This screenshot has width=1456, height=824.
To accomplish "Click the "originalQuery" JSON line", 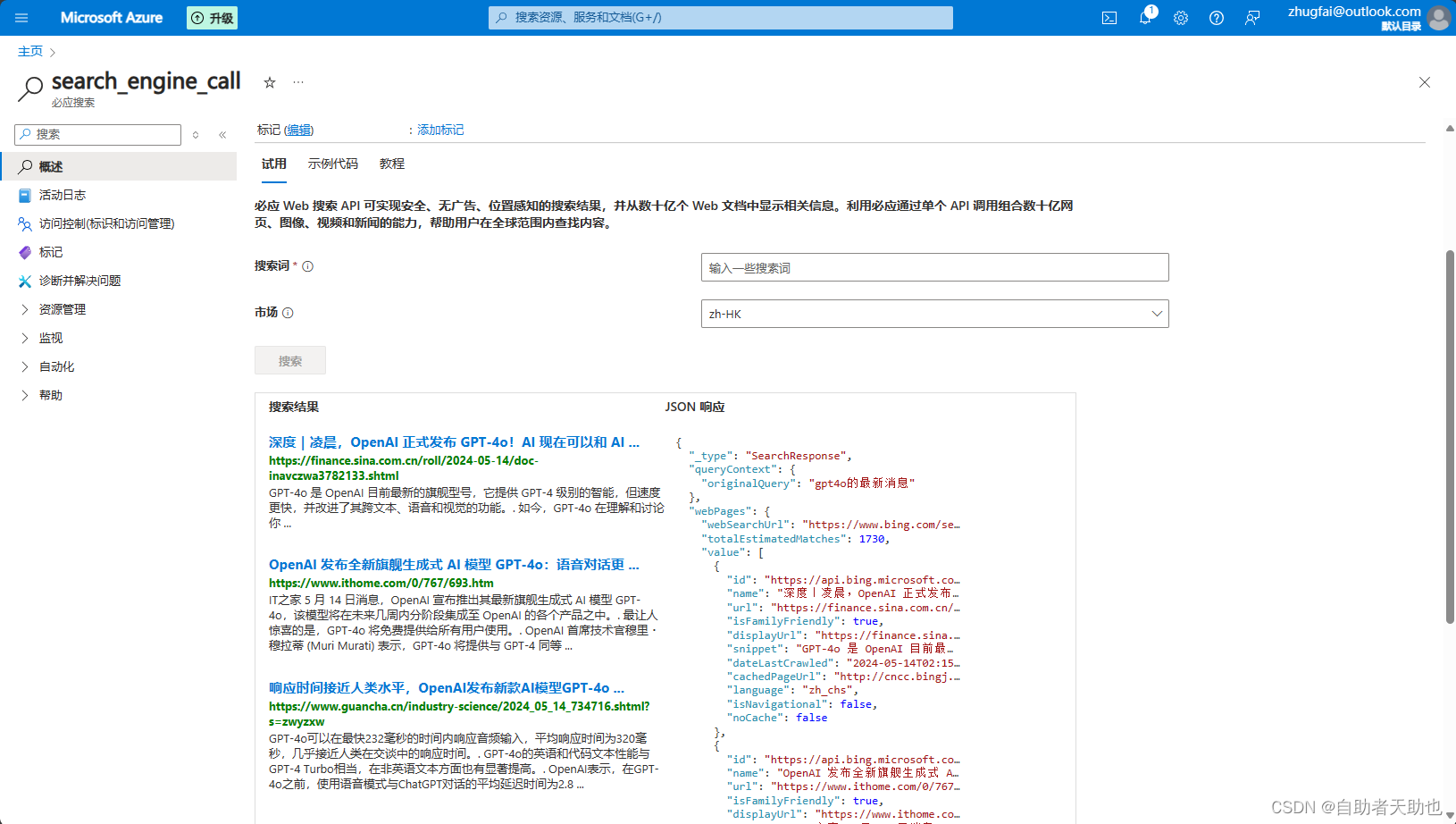I will 807,483.
